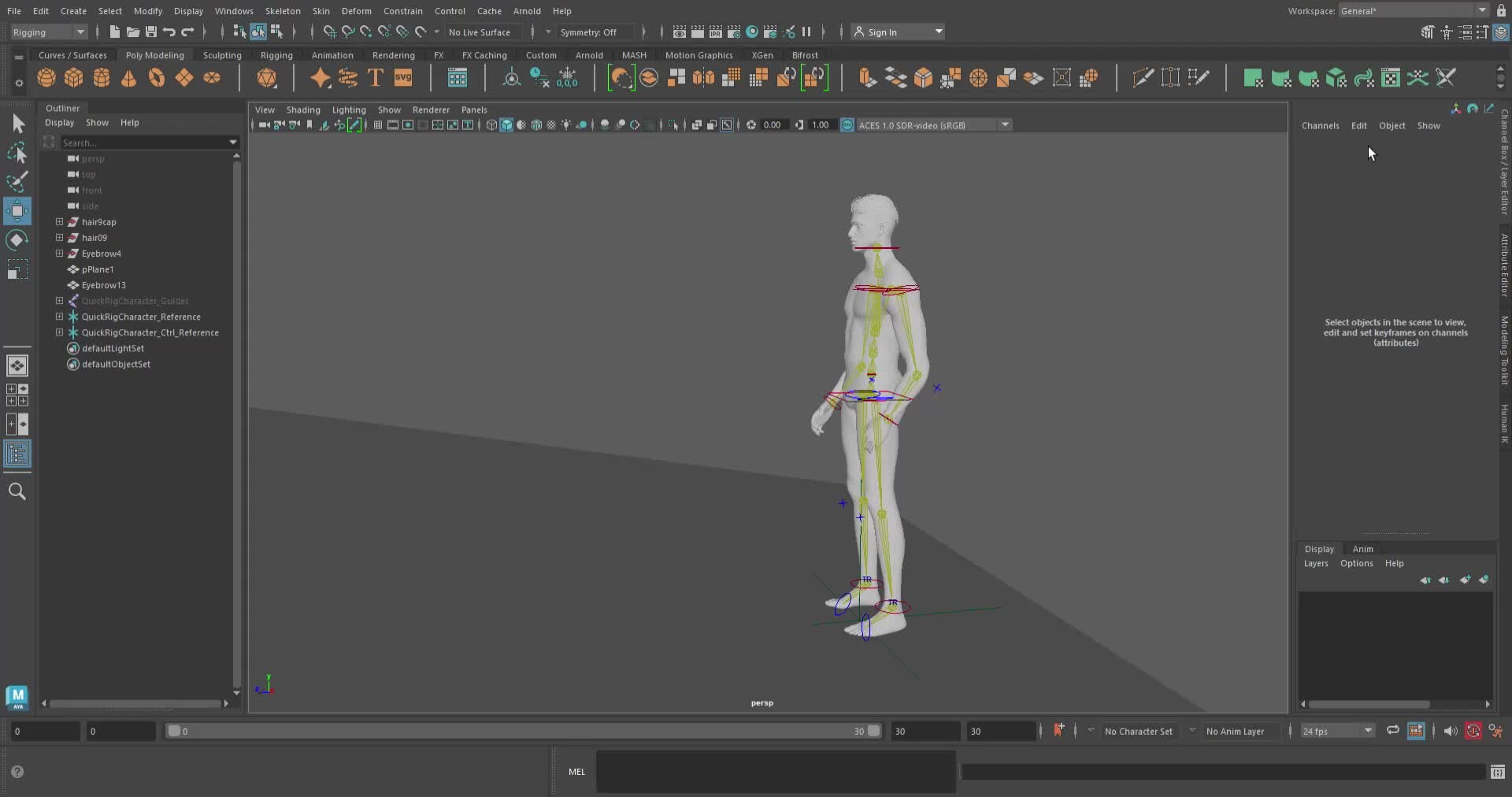Expand QuickRigCharacter_Reference in the Outliner
The image size is (1512, 797).
click(x=60, y=317)
